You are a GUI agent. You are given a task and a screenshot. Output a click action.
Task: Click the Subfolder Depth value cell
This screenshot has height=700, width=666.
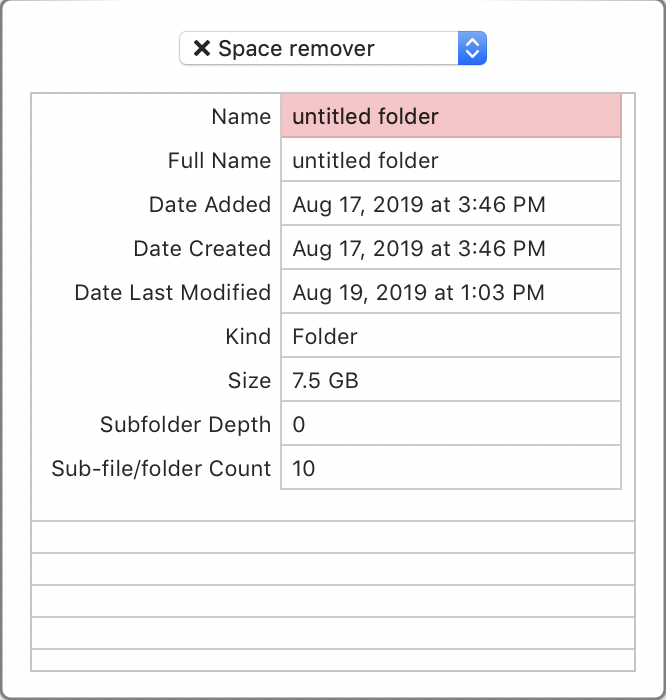pyautogui.click(x=451, y=424)
